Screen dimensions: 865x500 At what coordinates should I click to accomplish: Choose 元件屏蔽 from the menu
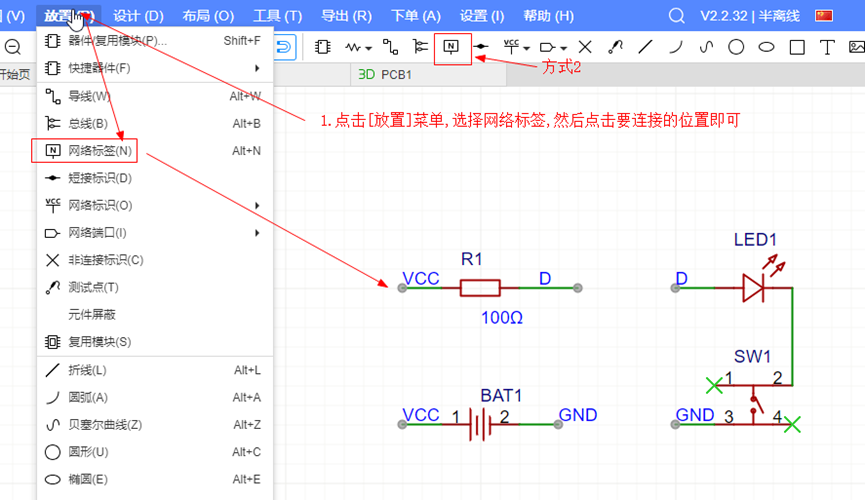point(155,315)
